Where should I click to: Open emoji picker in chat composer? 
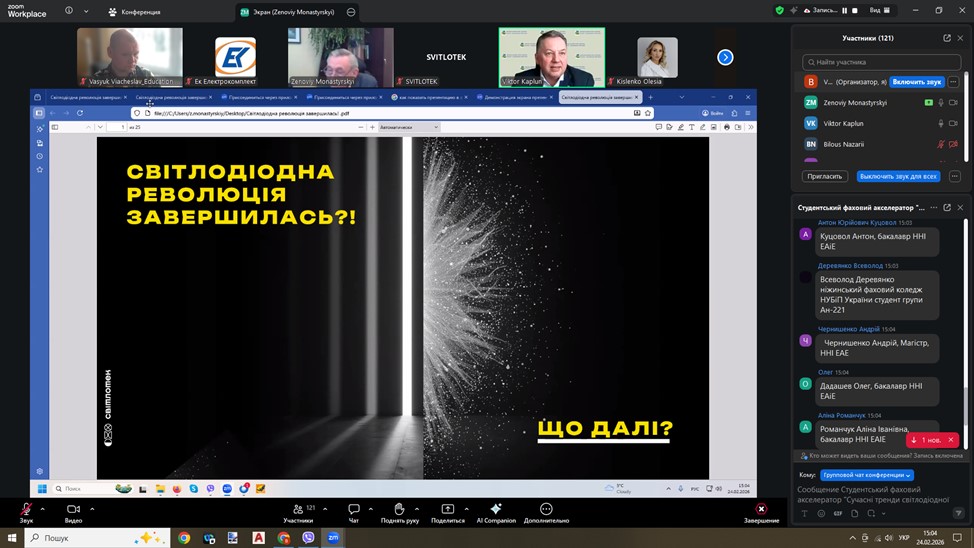[x=821, y=514]
